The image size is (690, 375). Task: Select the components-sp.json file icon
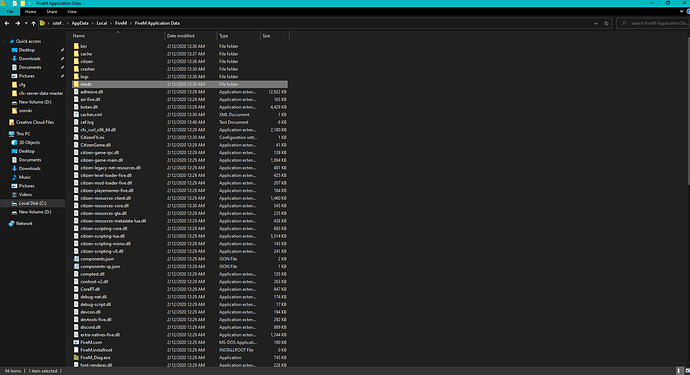pos(76,266)
